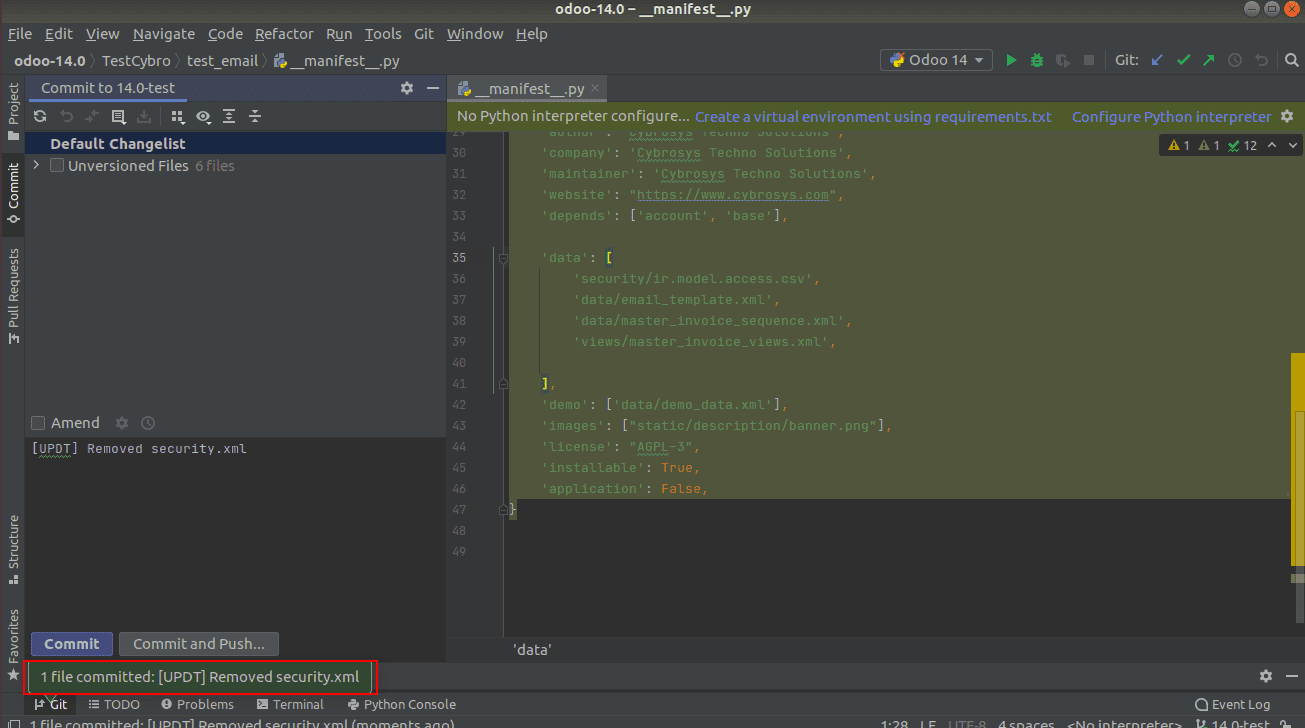1305x728 pixels.
Task: Click the Rollback icon in Commit toolbar
Action: click(66, 116)
